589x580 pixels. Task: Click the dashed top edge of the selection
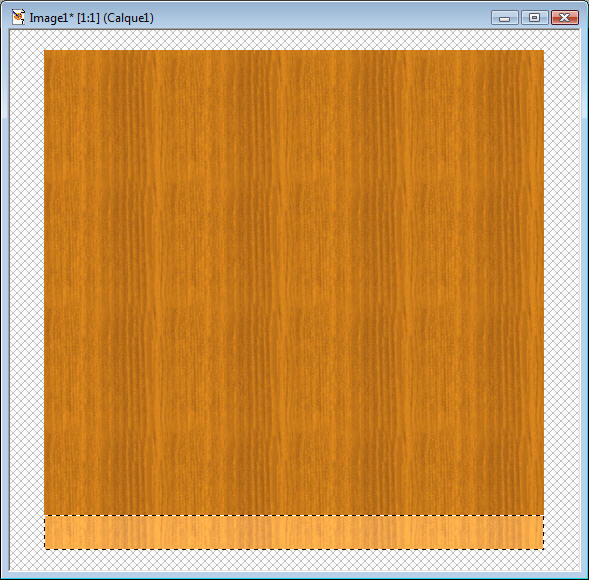coord(294,515)
